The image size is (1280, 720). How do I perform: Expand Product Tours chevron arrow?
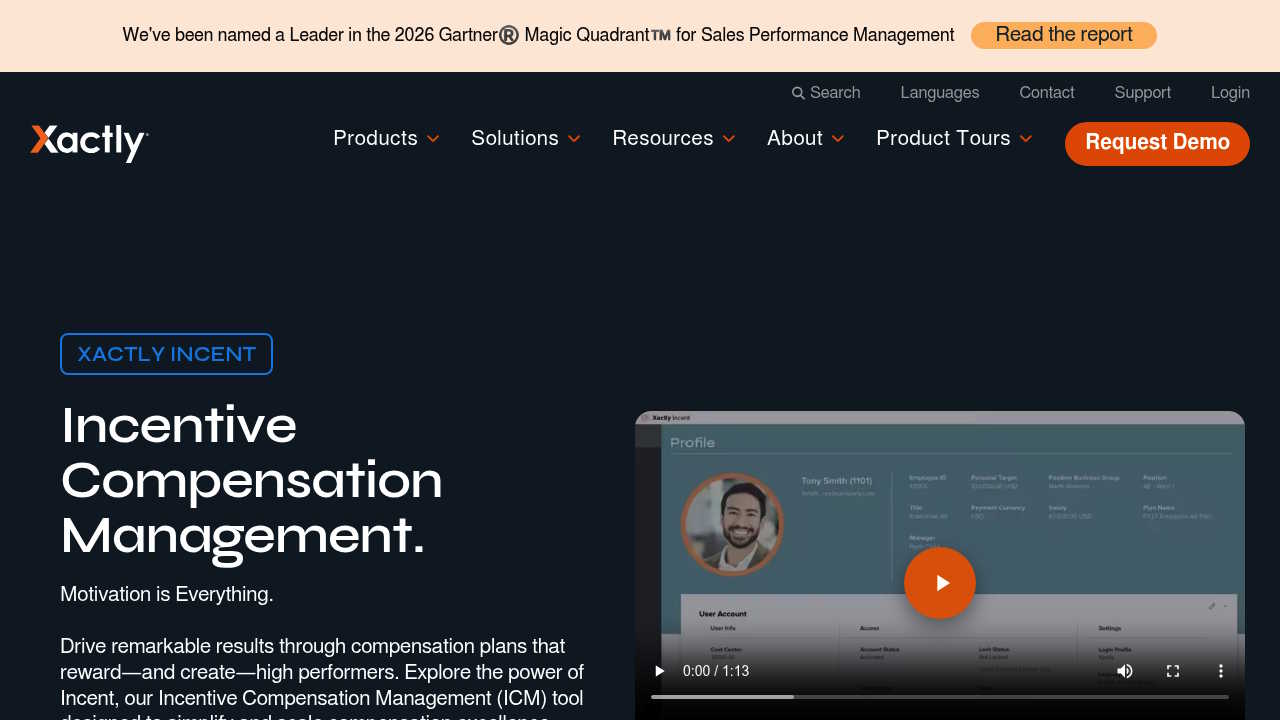point(1026,139)
